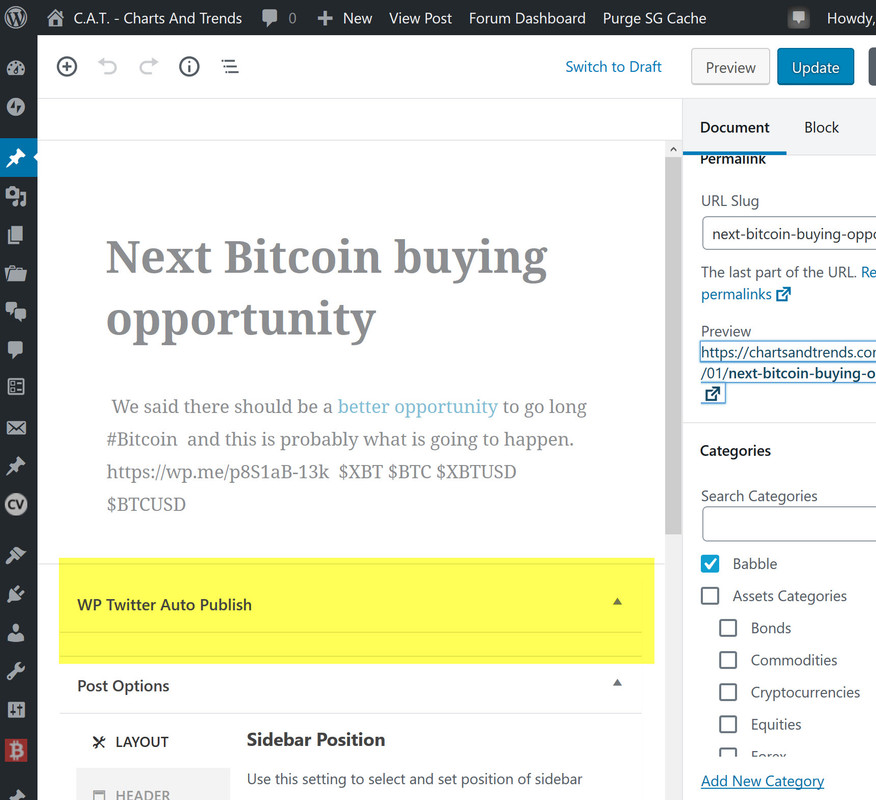Open the folder icon in the sidebar
Screen dimensions: 876x800
tap(16, 273)
